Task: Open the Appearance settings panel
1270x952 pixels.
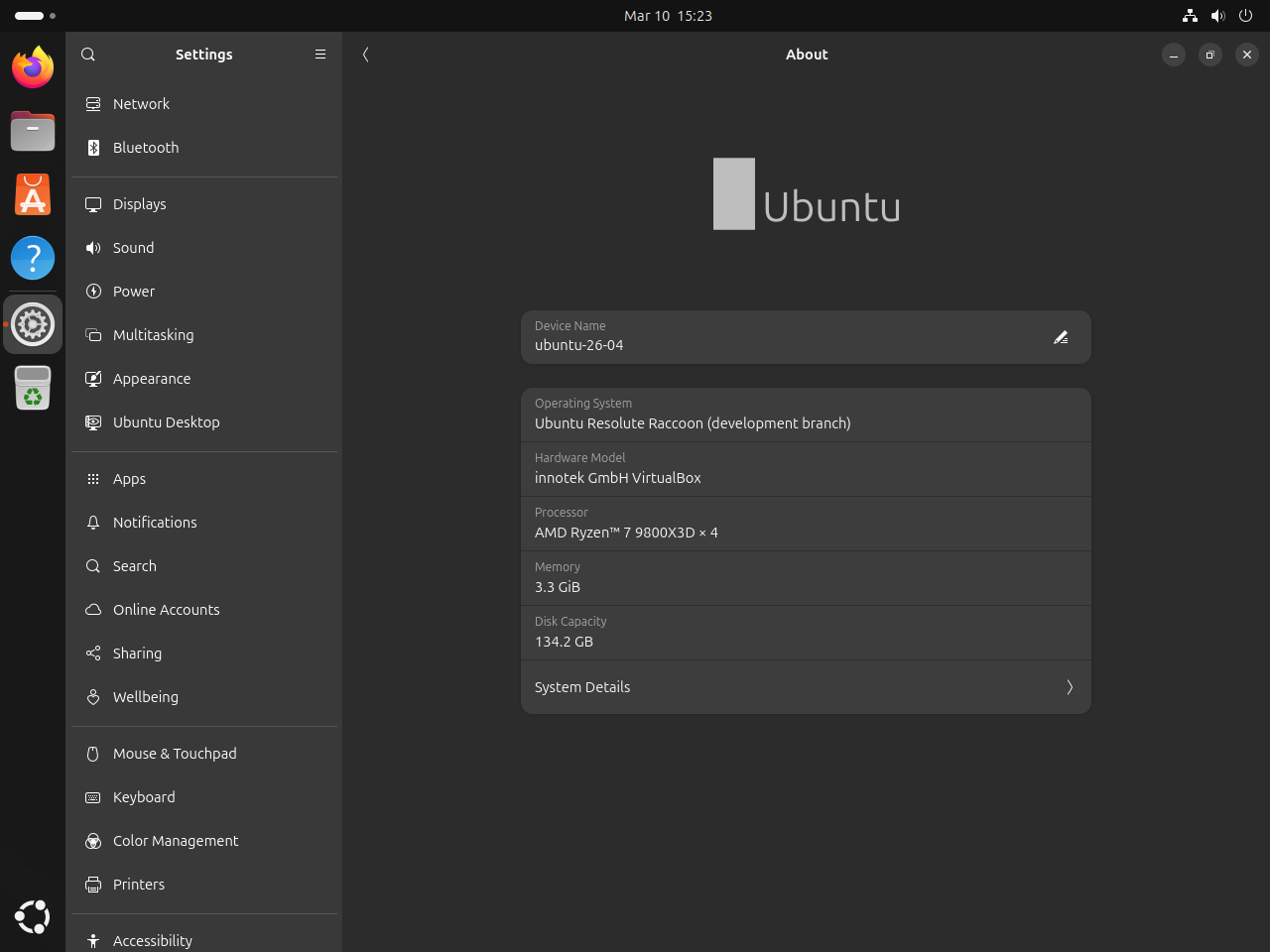Action: pos(152,378)
